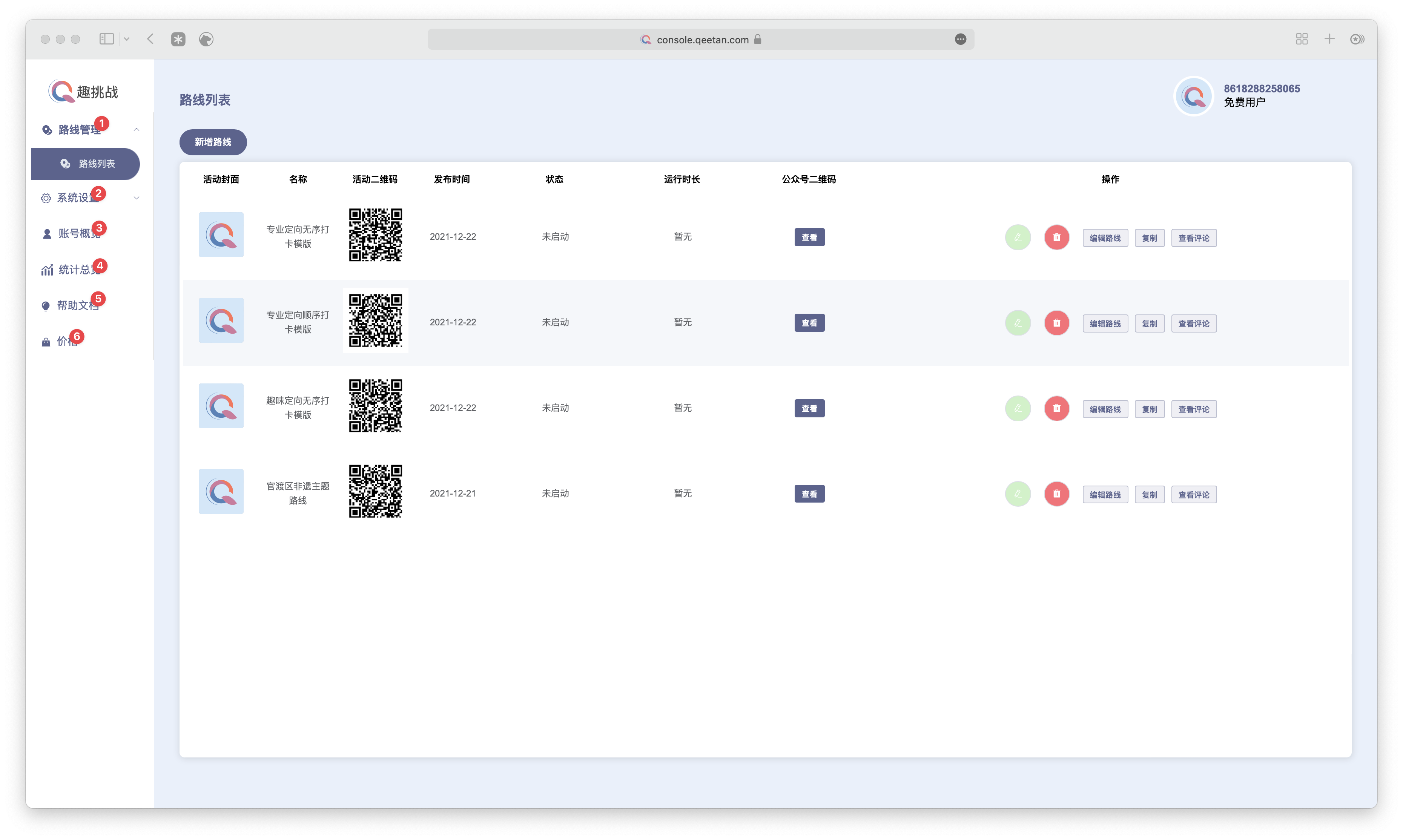The image size is (1403, 840).
Task: Click the QR code of 专业定向顺序打卡模版
Action: [375, 320]
